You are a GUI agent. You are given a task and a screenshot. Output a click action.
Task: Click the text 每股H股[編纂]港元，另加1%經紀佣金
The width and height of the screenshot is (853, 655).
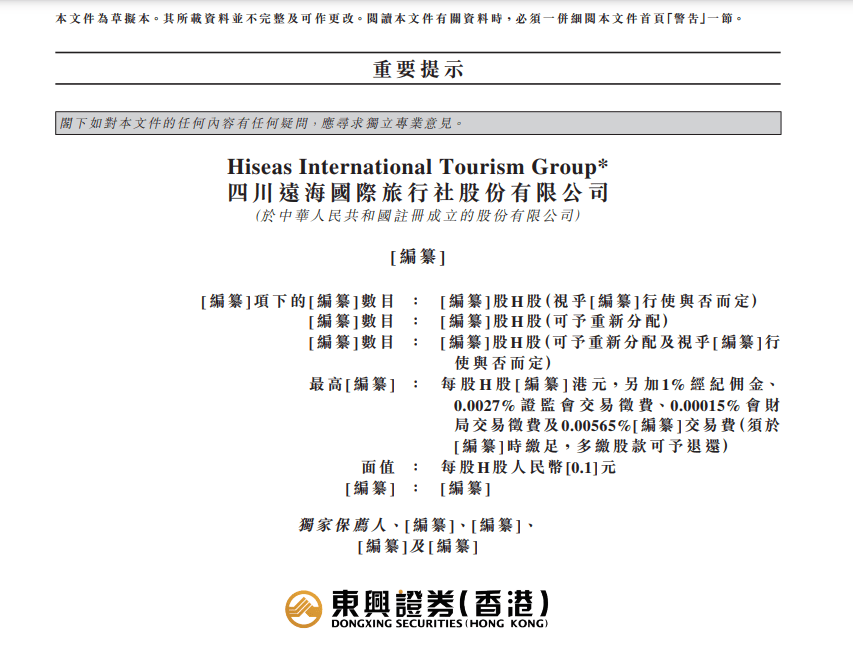[x=603, y=384]
